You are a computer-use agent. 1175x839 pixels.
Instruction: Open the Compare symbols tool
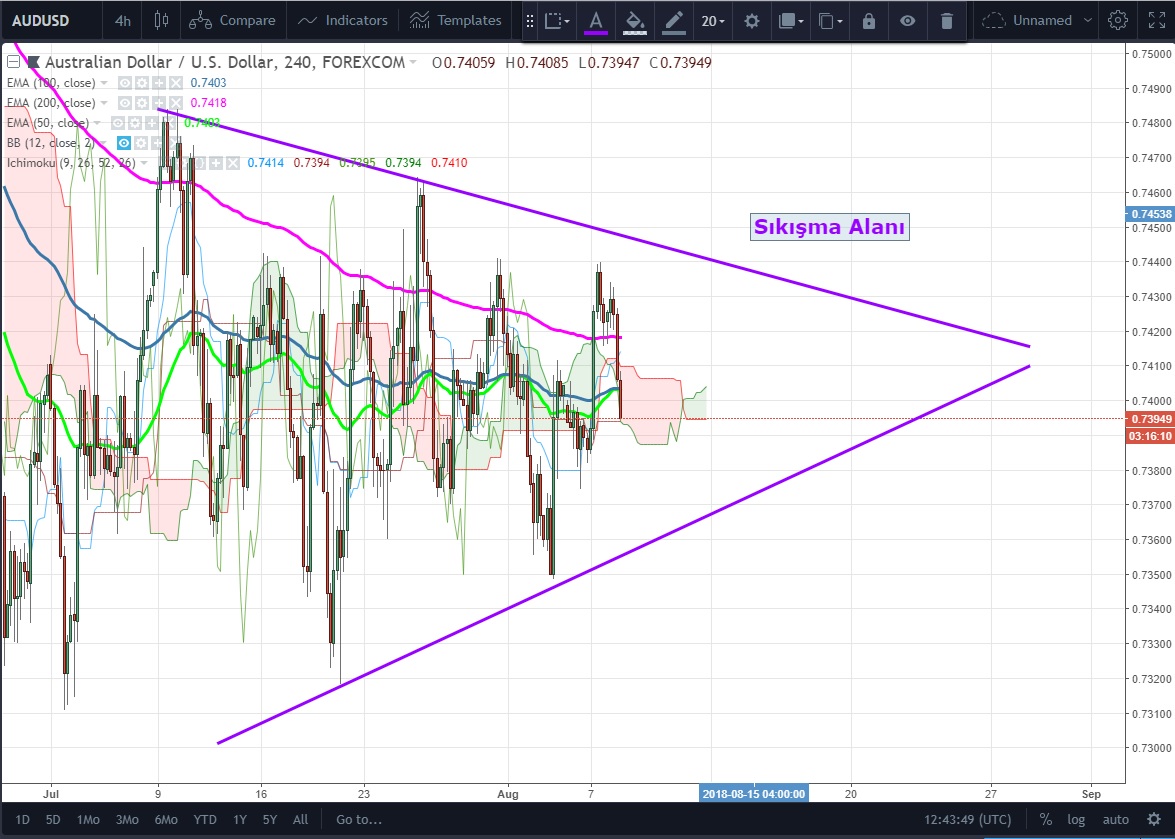232,20
